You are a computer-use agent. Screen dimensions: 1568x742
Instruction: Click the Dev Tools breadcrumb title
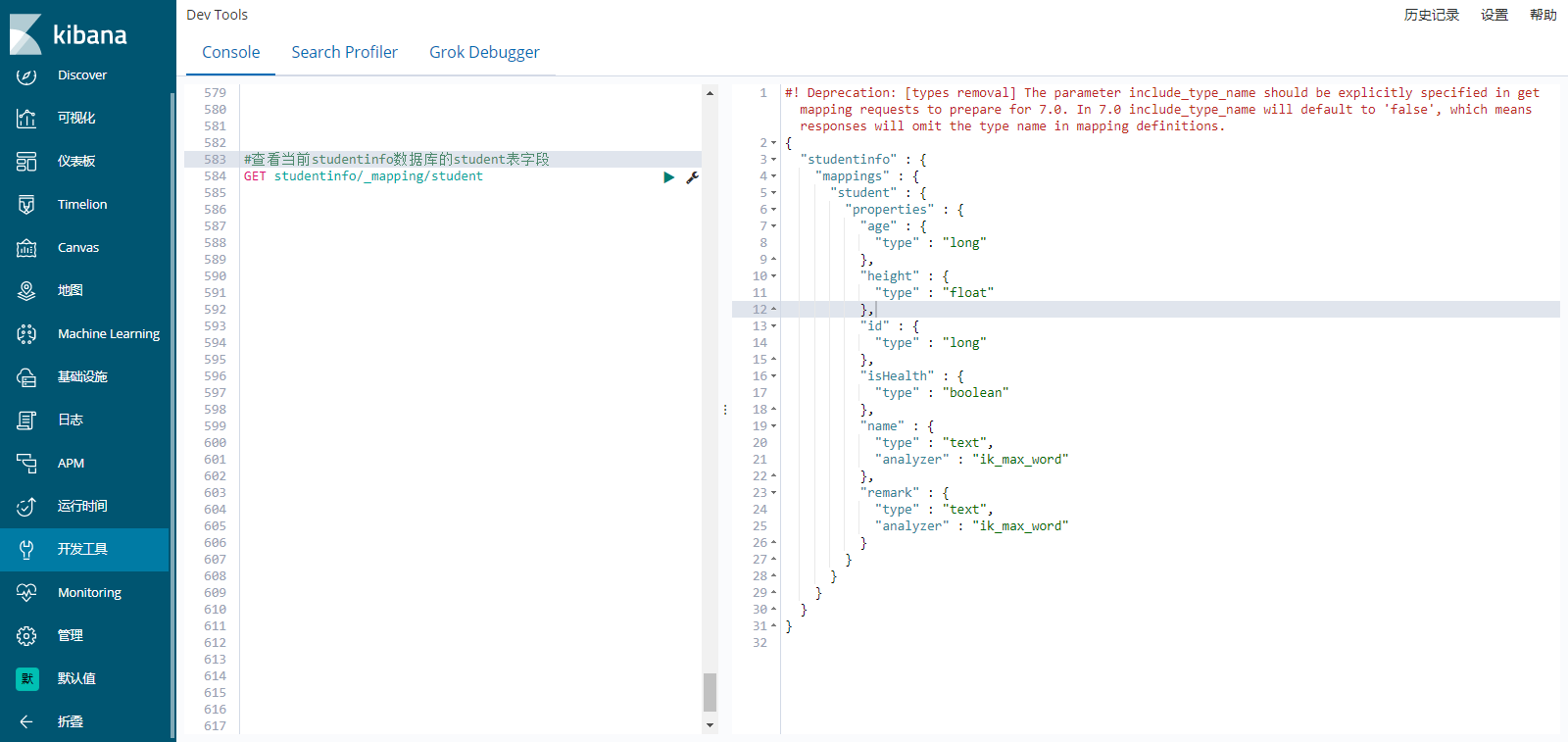tap(217, 15)
